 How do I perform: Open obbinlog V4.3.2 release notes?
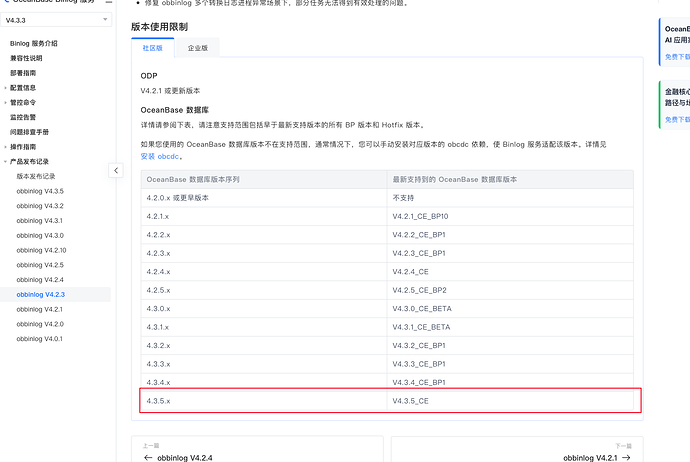coord(40,206)
